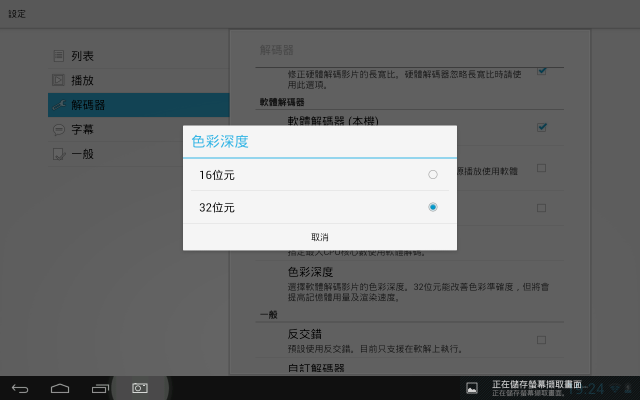This screenshot has width=640, height=400.
Task: Open the 播放 settings category
Action: (138, 80)
